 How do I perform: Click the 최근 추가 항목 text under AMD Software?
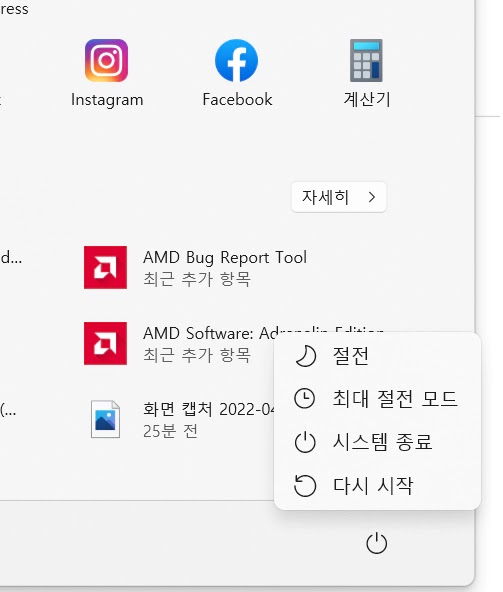point(197,355)
